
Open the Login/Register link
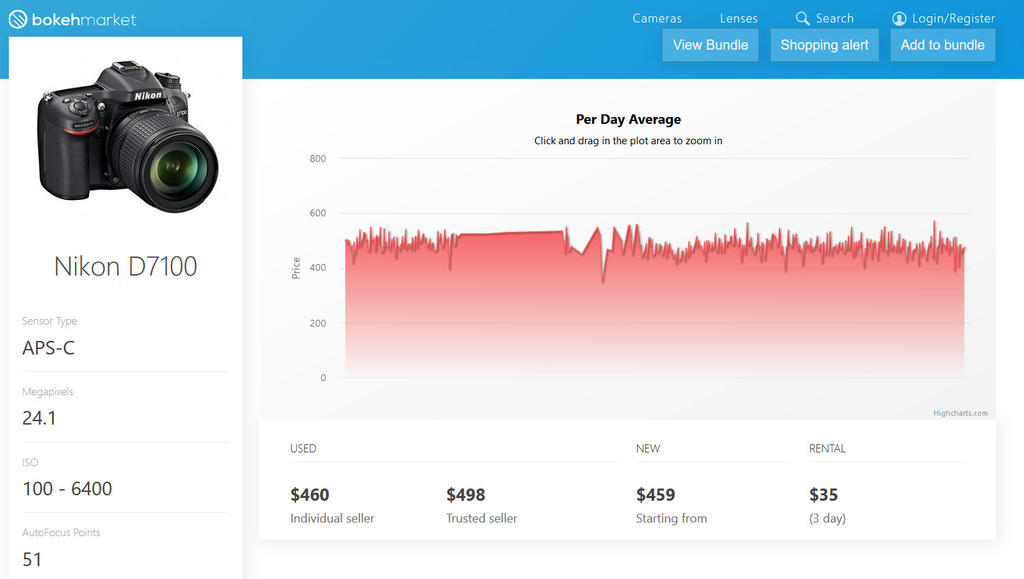953,18
